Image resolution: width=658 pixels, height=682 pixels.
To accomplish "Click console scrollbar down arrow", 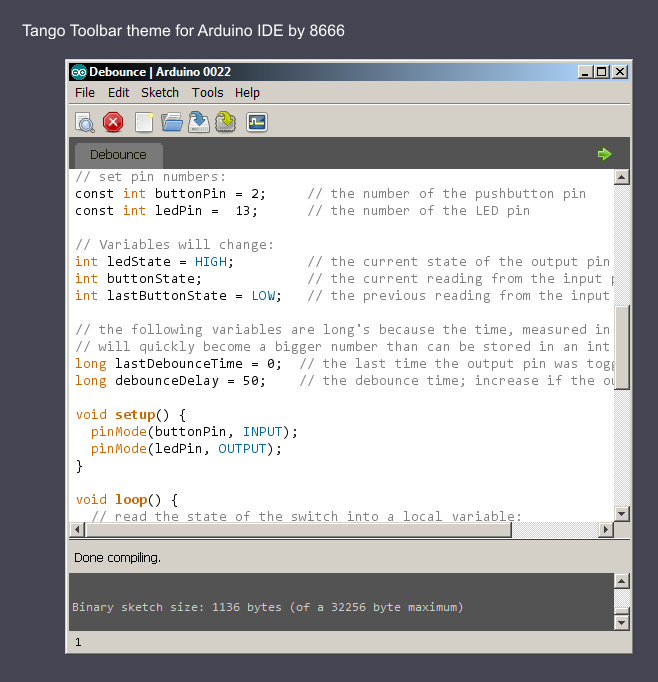I will pyautogui.click(x=621, y=622).
